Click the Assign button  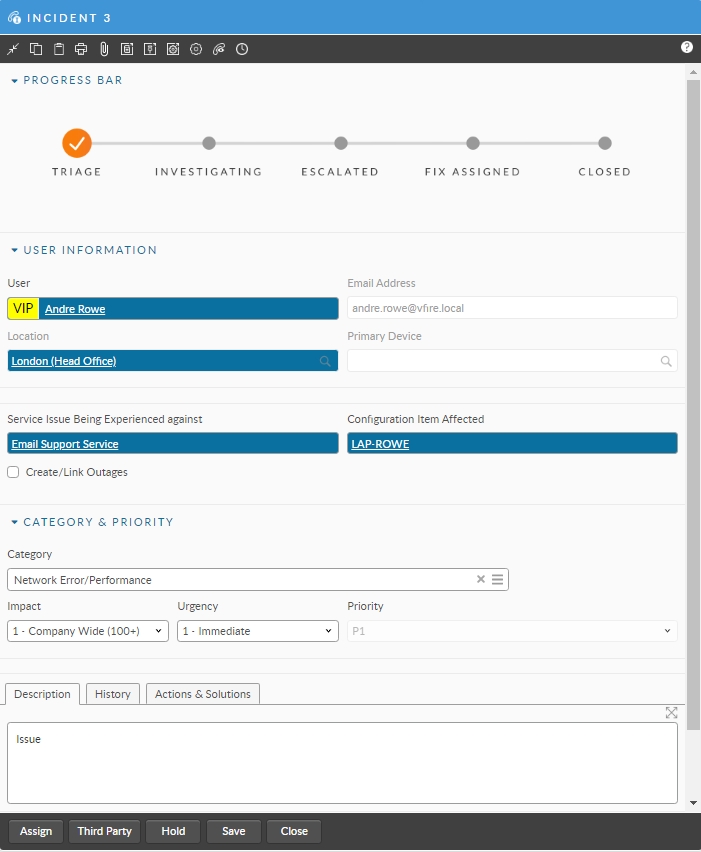tap(36, 832)
